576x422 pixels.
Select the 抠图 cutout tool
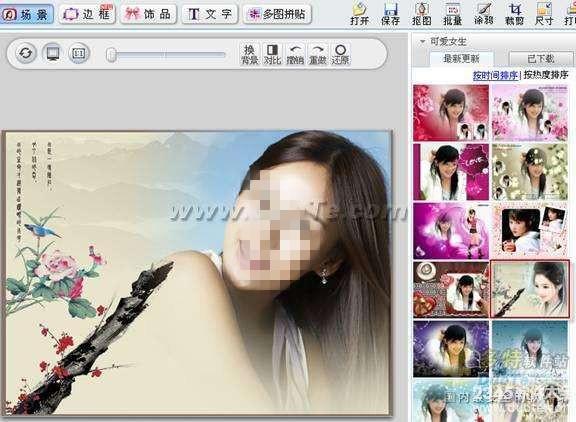(421, 14)
